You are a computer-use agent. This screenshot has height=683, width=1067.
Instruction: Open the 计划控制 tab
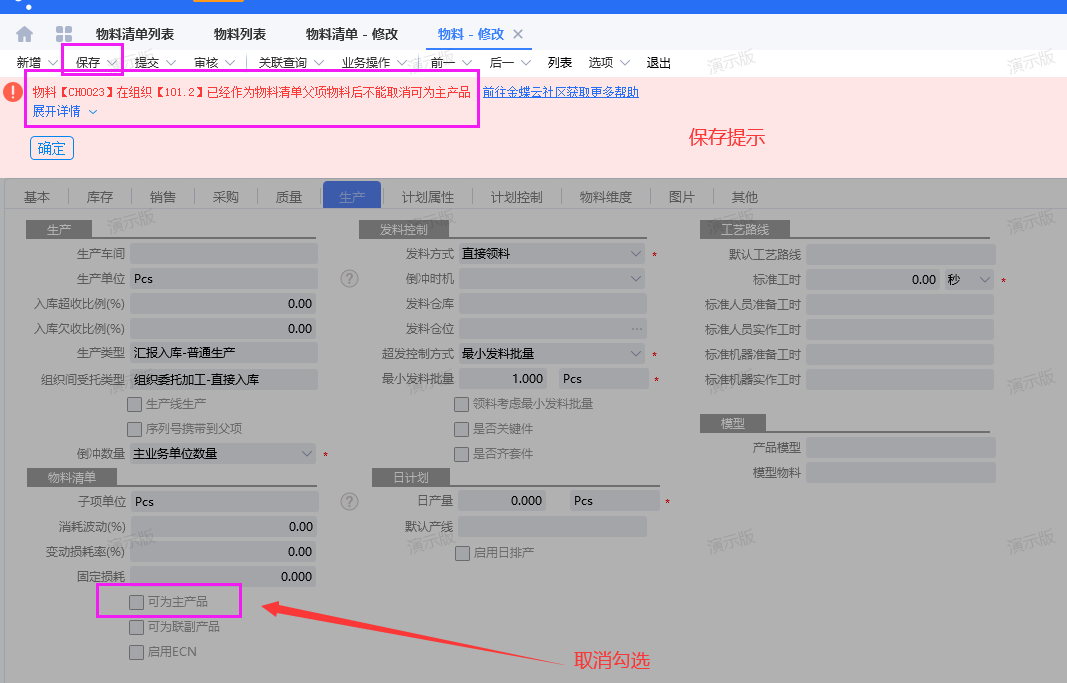tap(516, 197)
